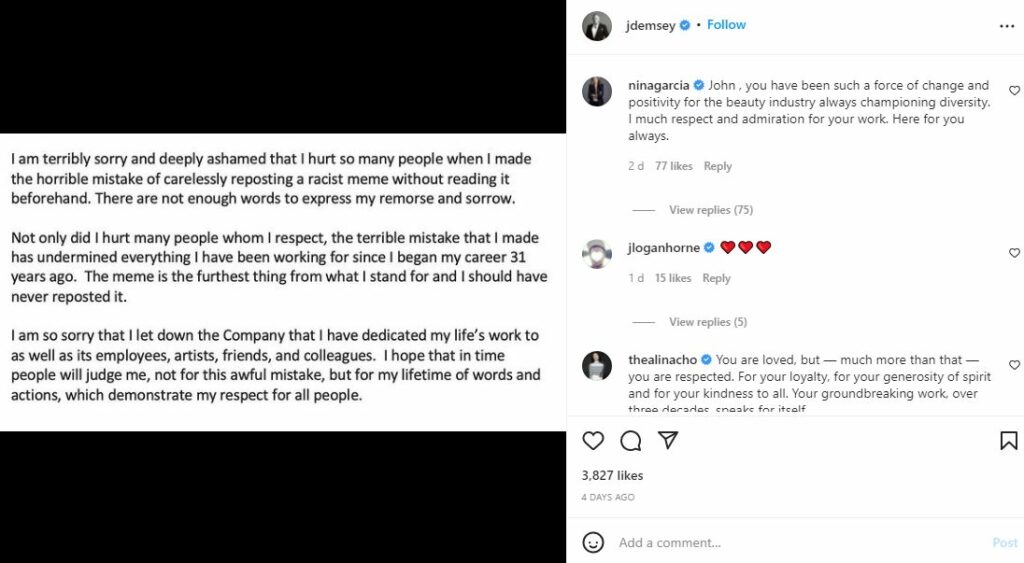1024x563 pixels.
Task: Open the comment bubble icon
Action: point(630,441)
